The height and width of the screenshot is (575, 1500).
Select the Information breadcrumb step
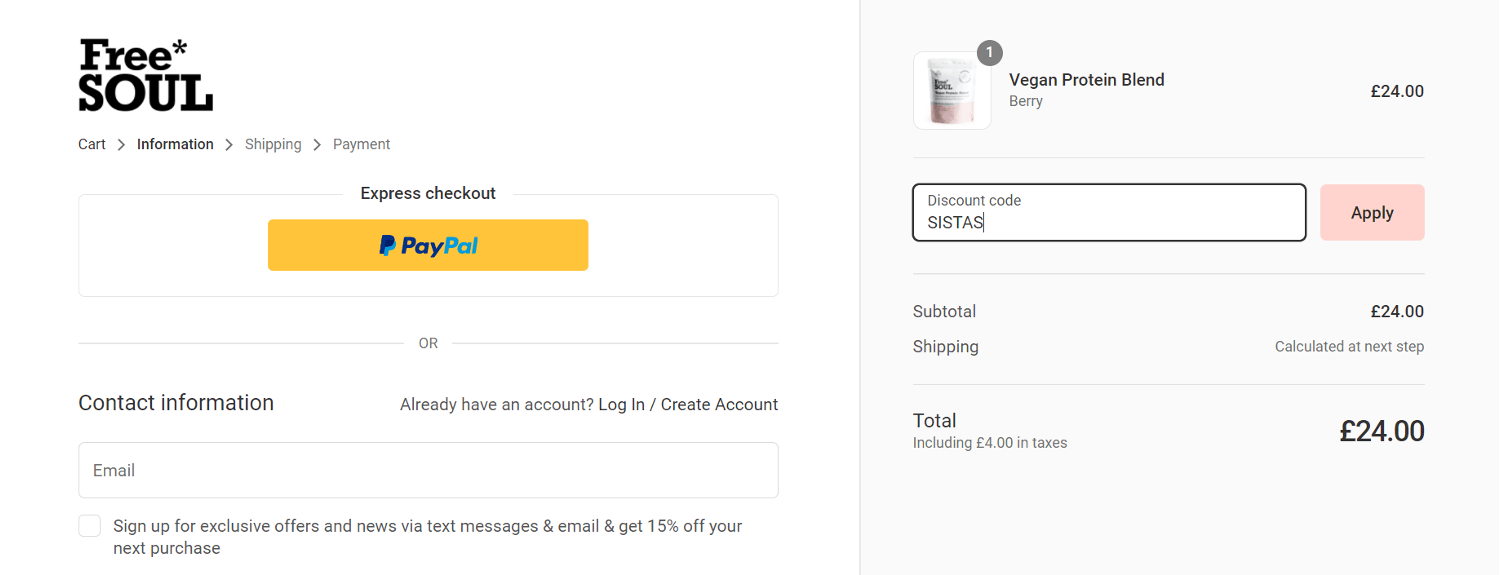[175, 144]
